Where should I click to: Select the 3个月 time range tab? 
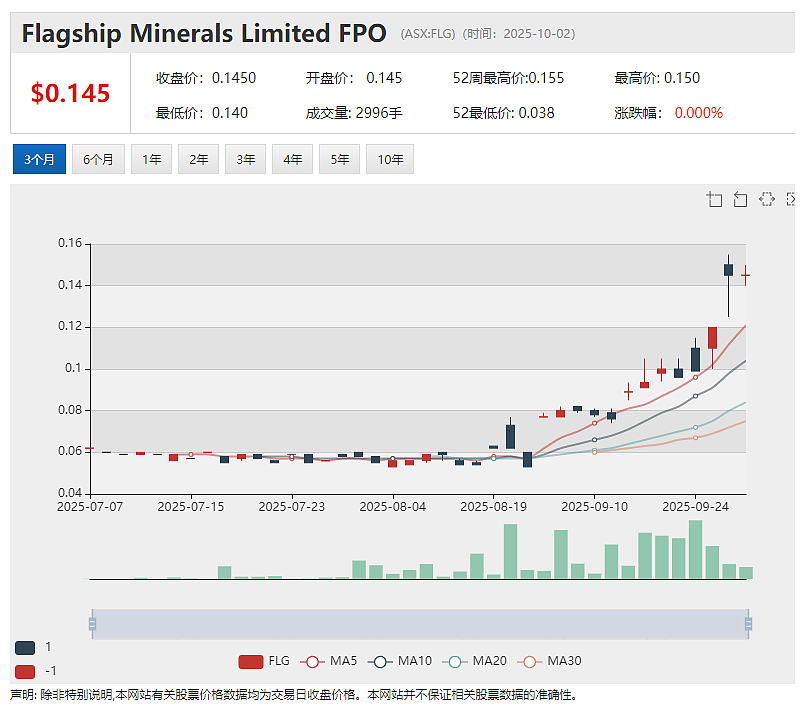coord(40,159)
